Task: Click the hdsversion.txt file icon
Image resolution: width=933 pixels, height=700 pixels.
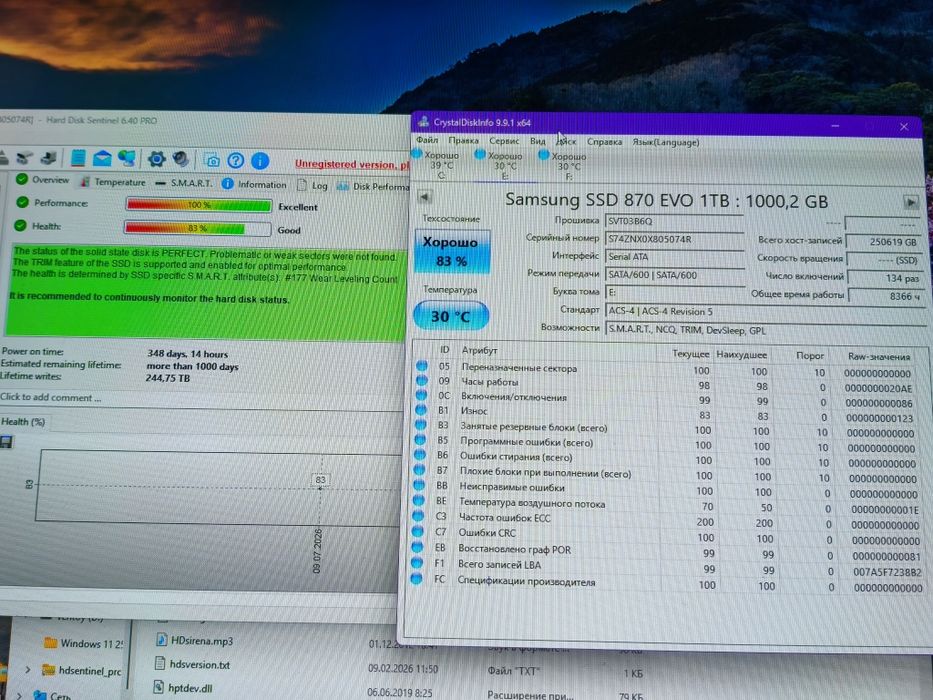Action: 159,664
